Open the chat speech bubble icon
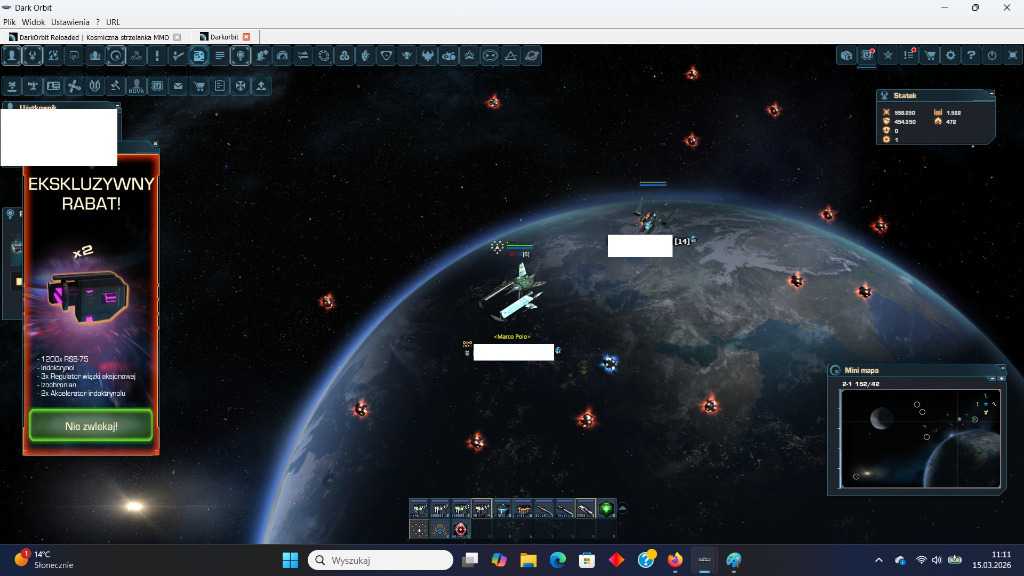Viewport: 1024px width, 576px height. 74,56
